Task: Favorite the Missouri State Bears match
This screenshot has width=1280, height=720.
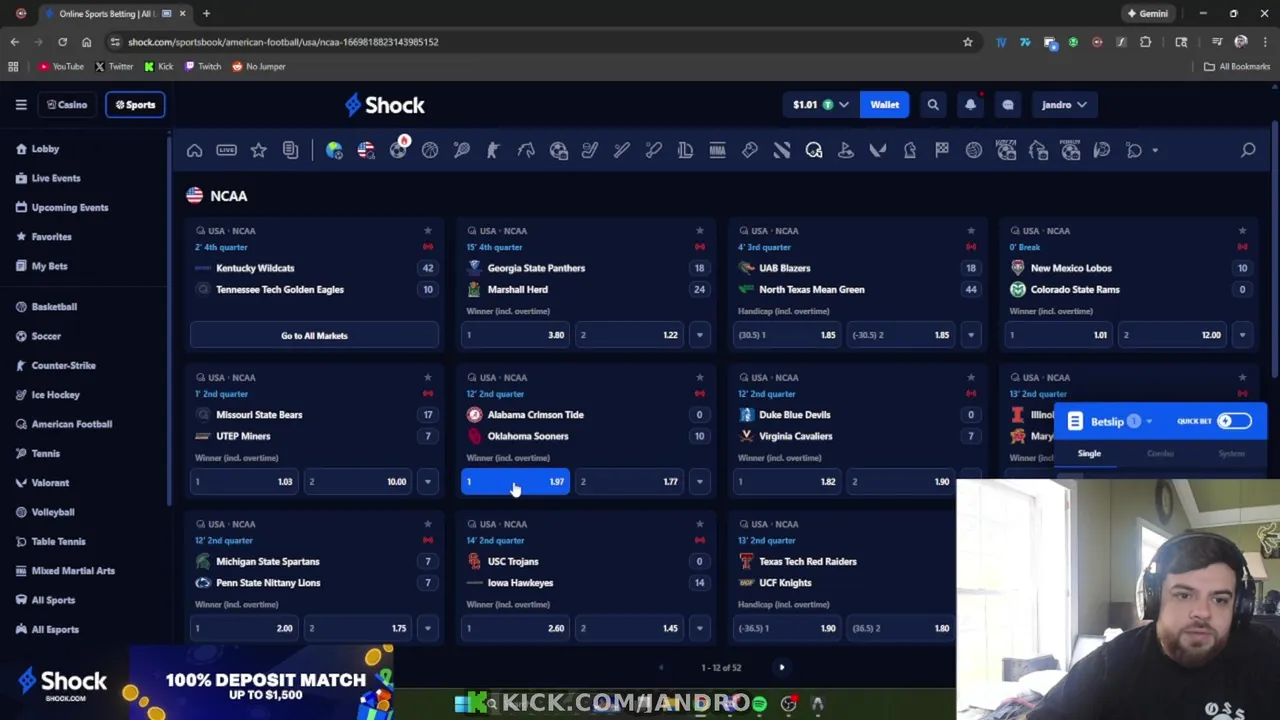Action: [427, 377]
